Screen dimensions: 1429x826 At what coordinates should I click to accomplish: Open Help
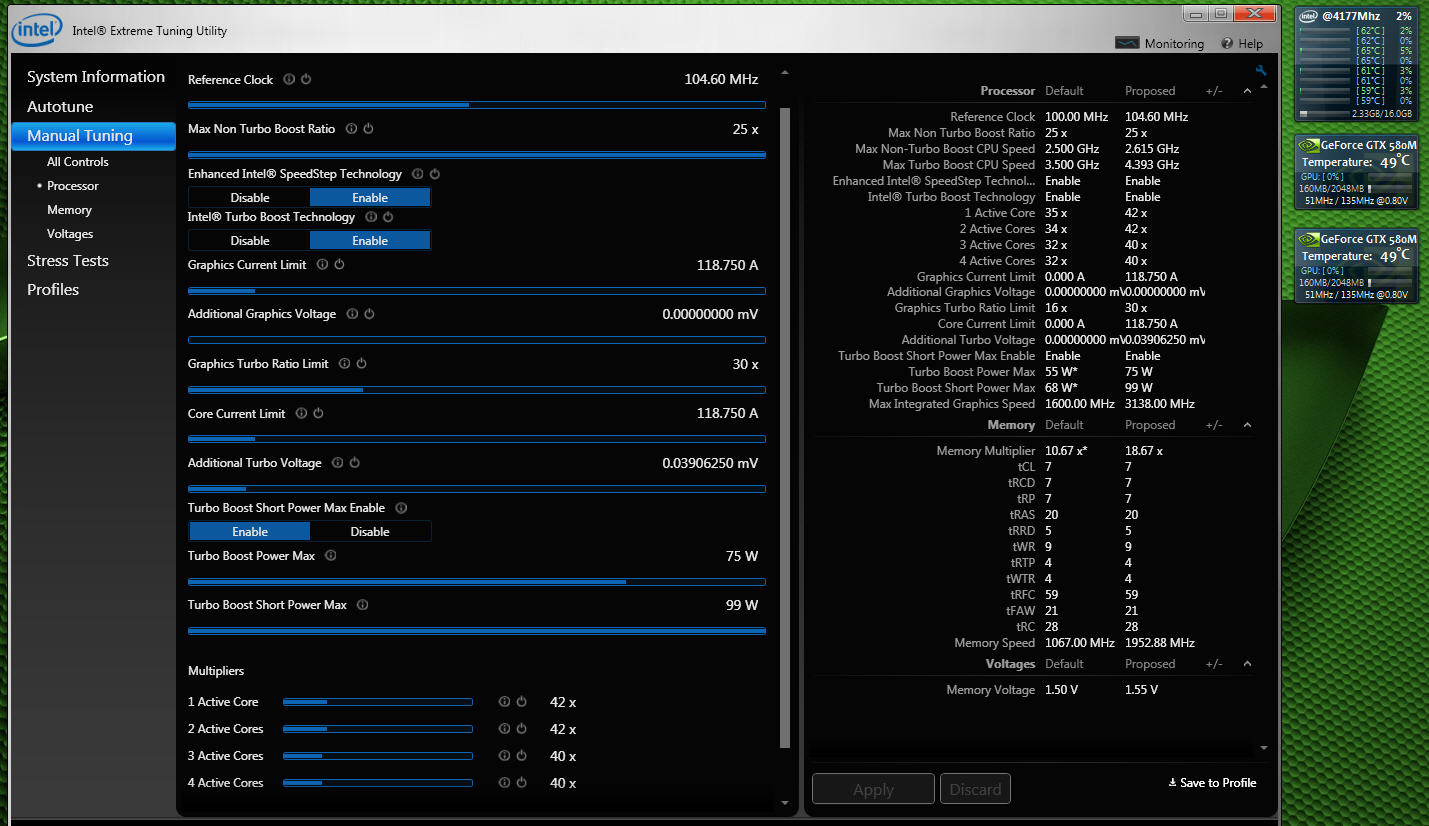1242,44
